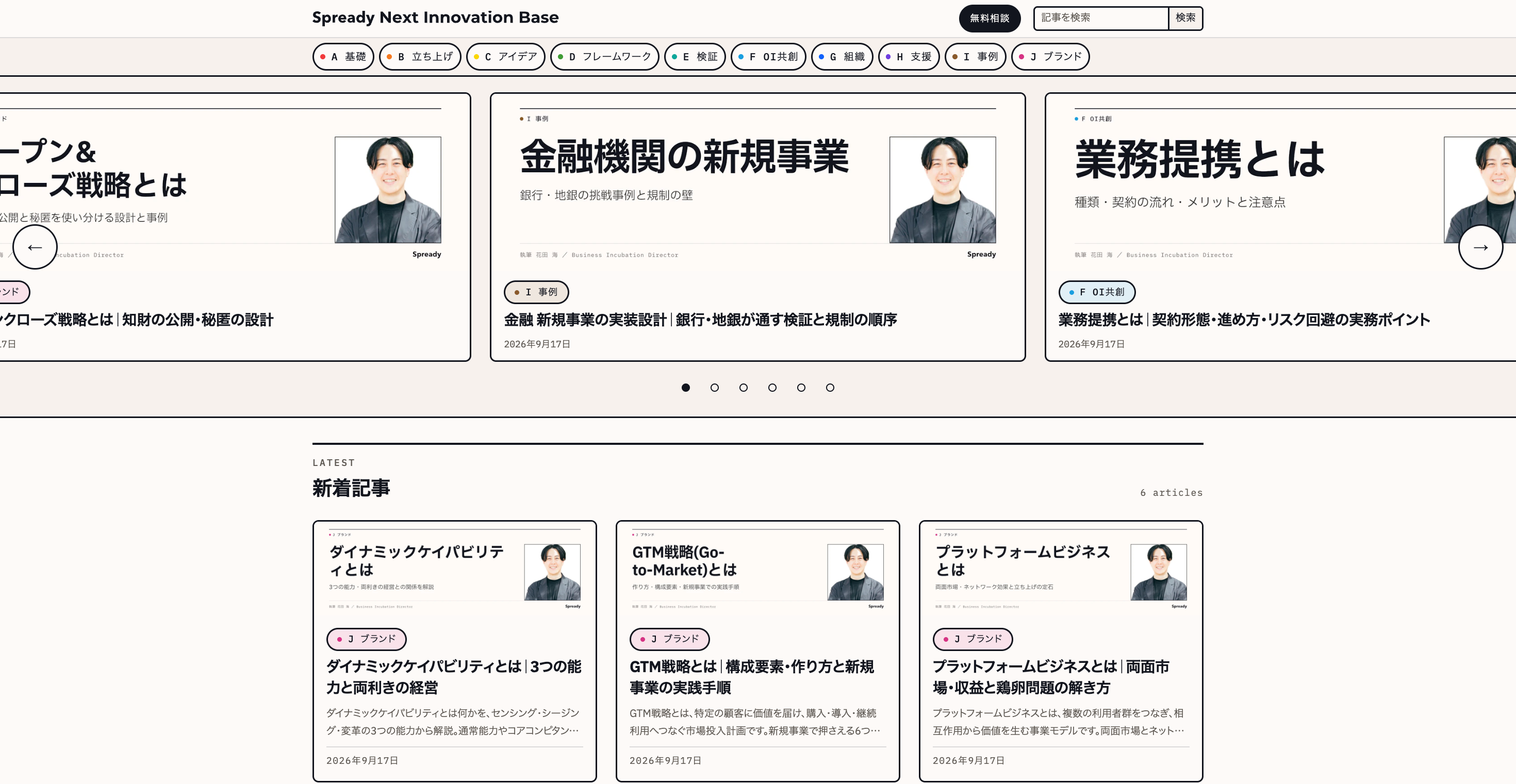Select the last carousel pagination dot
Image resolution: width=1516 pixels, height=784 pixels.
830,388
